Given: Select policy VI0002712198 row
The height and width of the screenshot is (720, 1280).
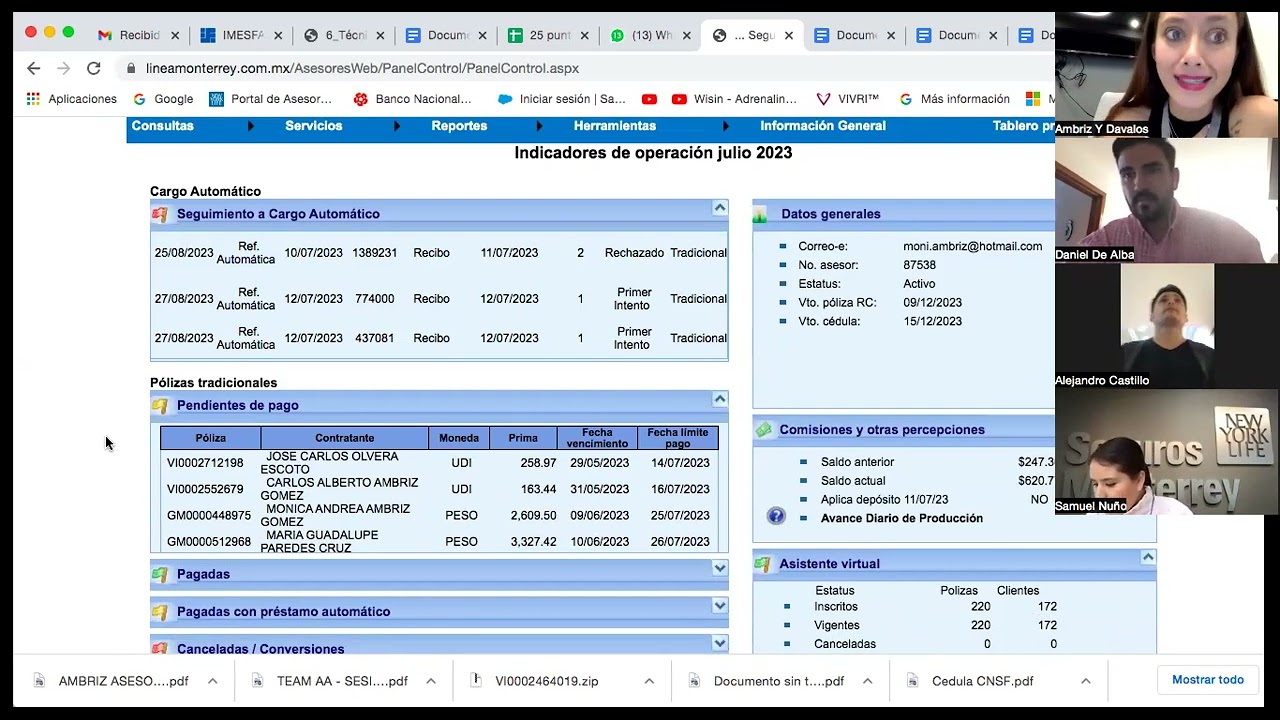Looking at the screenshot, I should [x=439, y=463].
